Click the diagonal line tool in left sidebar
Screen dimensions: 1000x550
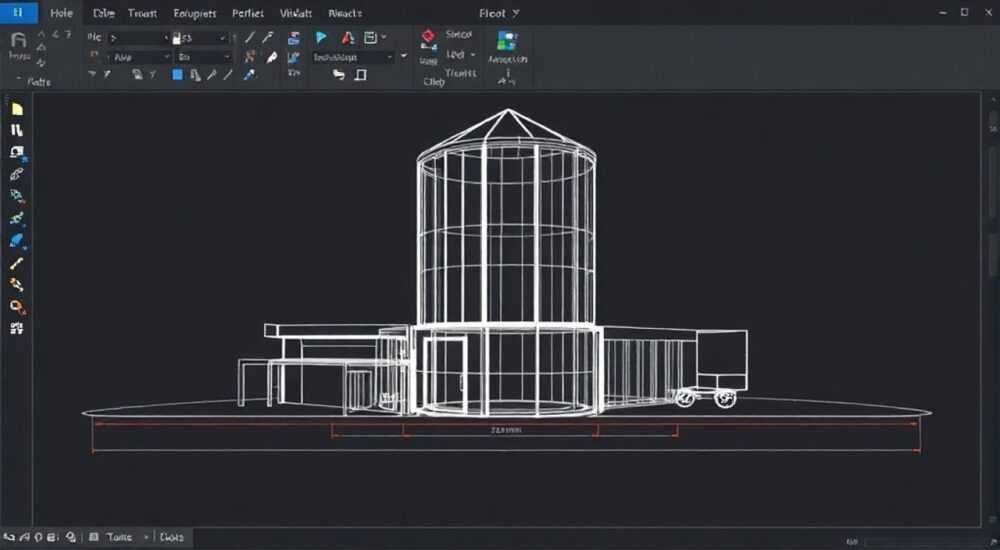coord(17,263)
